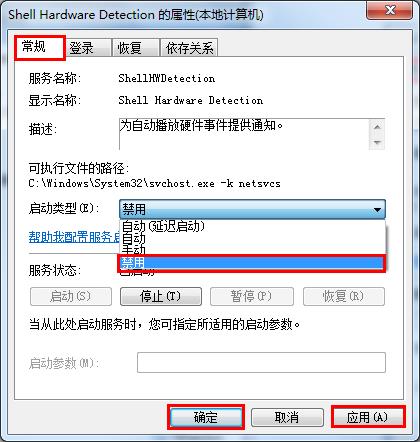Apply changes with 应用(A) button
This screenshot has width=420, height=442.
coord(368,417)
